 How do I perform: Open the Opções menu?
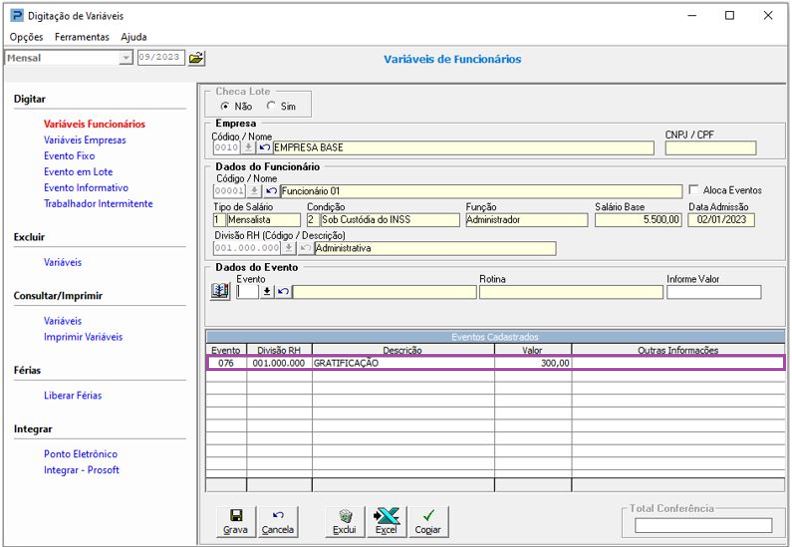point(26,37)
